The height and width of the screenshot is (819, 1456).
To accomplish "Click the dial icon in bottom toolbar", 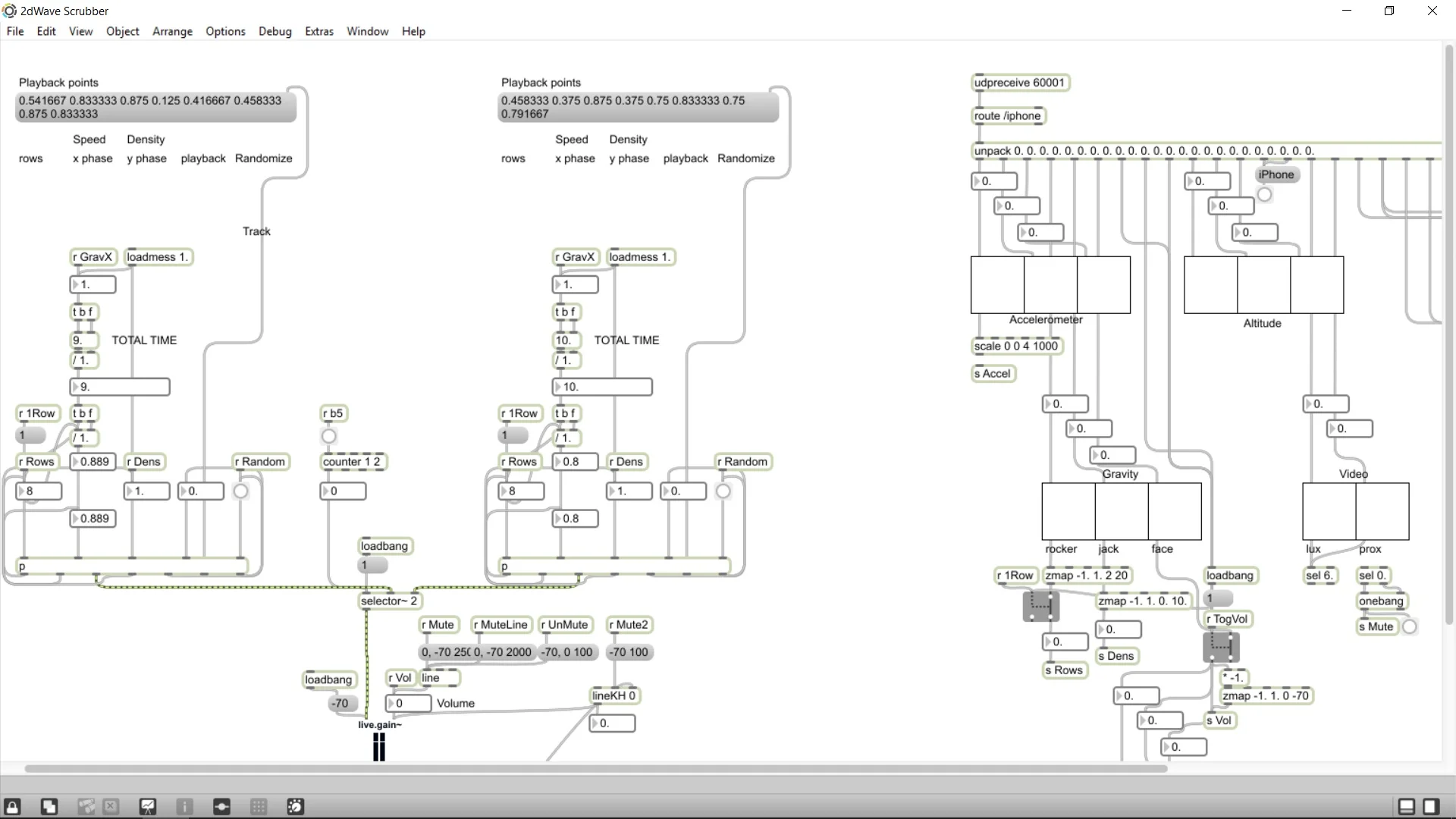I will [x=295, y=807].
